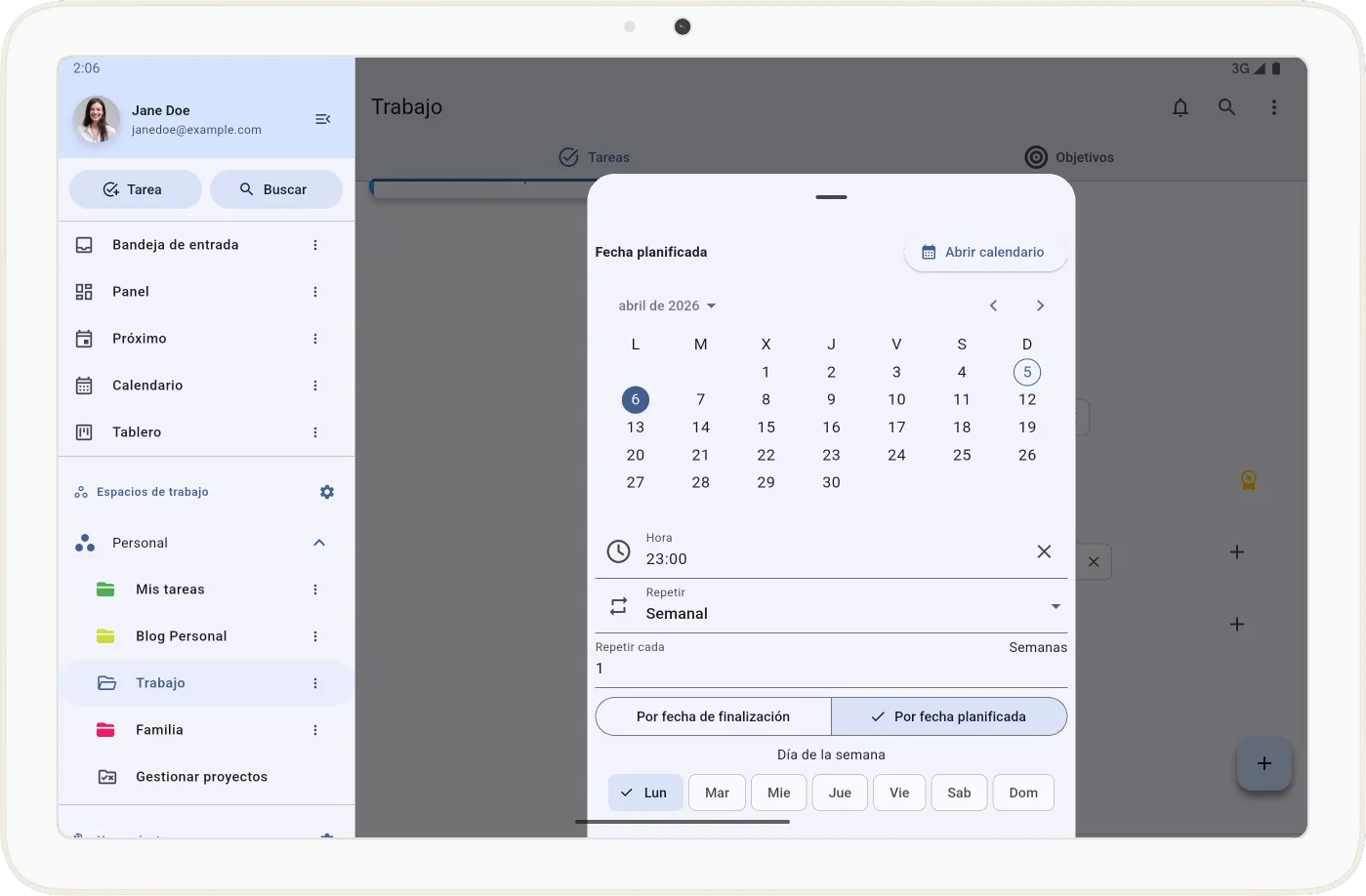This screenshot has width=1366, height=896.
Task: Open search in Trabajo header
Action: pyautogui.click(x=1227, y=107)
